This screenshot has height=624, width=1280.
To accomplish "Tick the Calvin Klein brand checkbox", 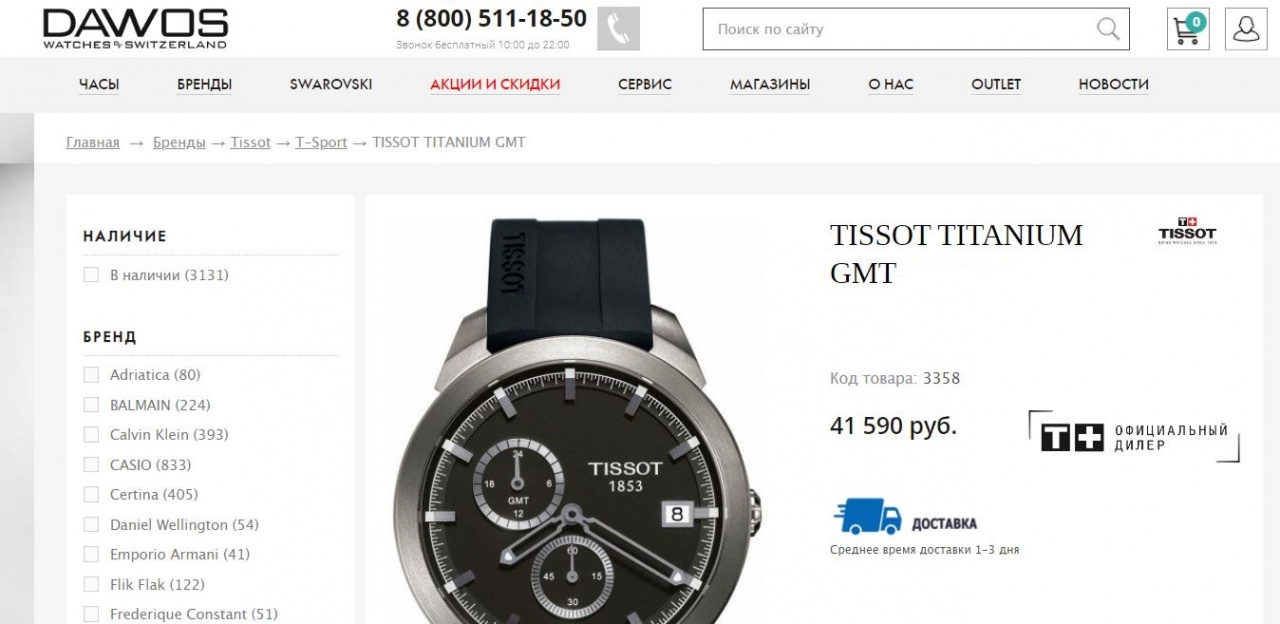I will coord(91,435).
